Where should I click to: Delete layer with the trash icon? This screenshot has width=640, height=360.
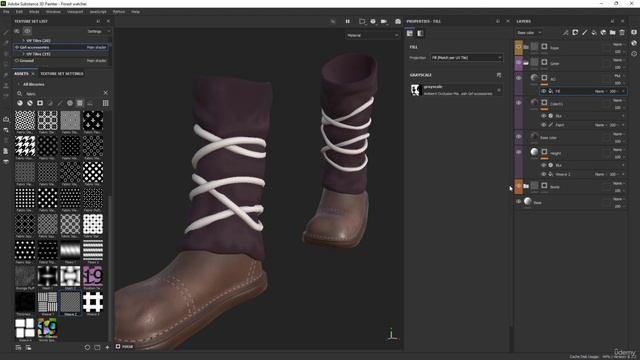[x=622, y=33]
